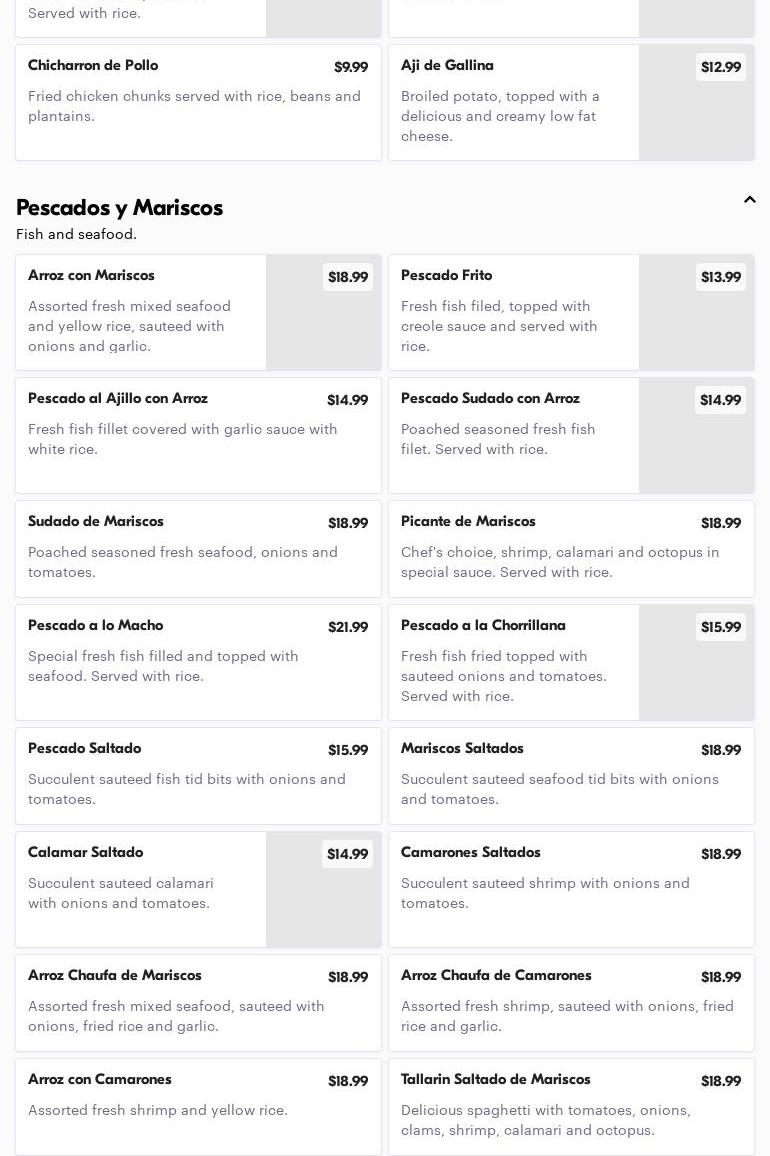Choose the Picante de Mariscos item
The image size is (770, 1156).
coord(571,549)
